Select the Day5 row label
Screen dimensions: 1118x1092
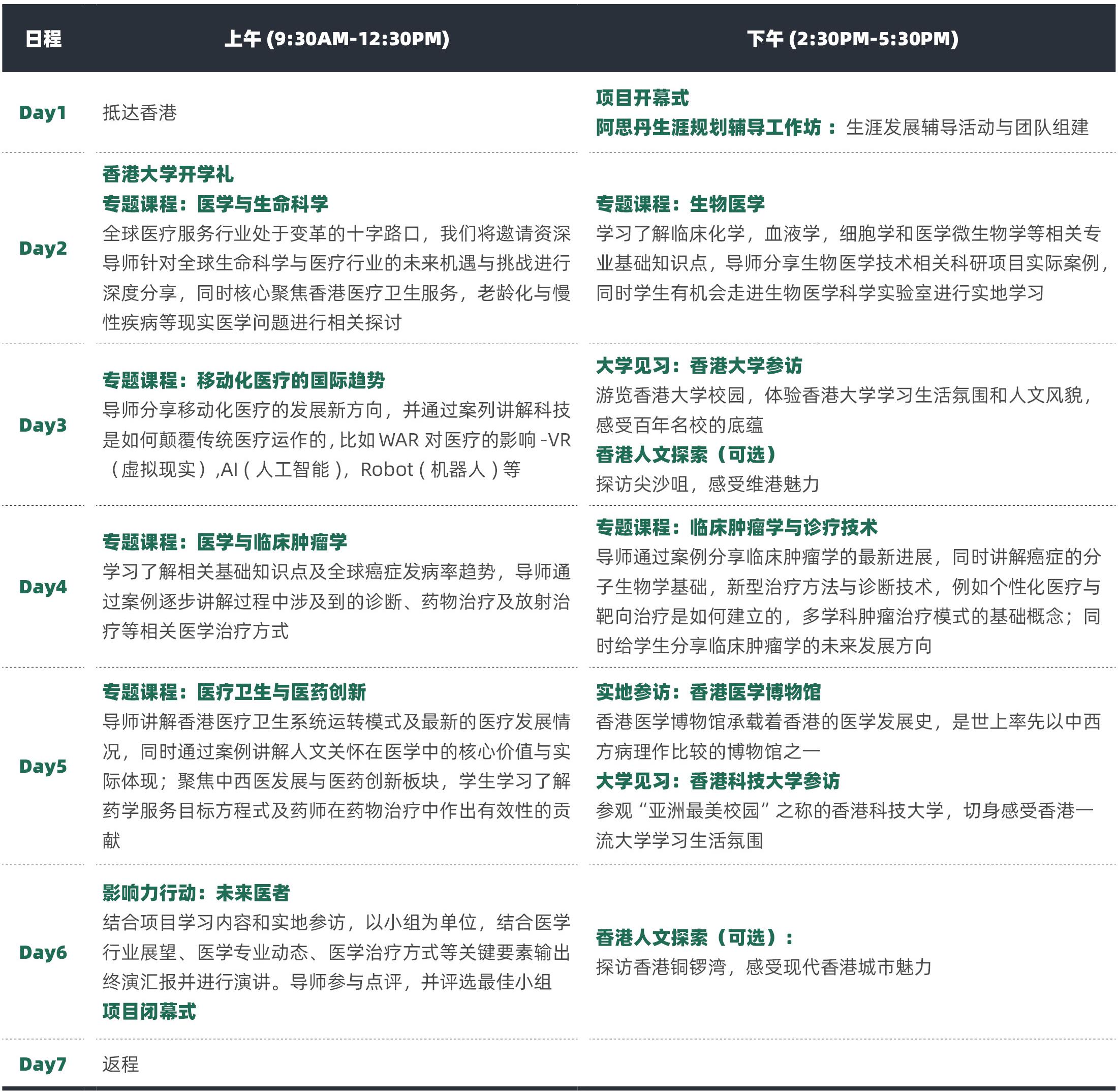point(43,766)
